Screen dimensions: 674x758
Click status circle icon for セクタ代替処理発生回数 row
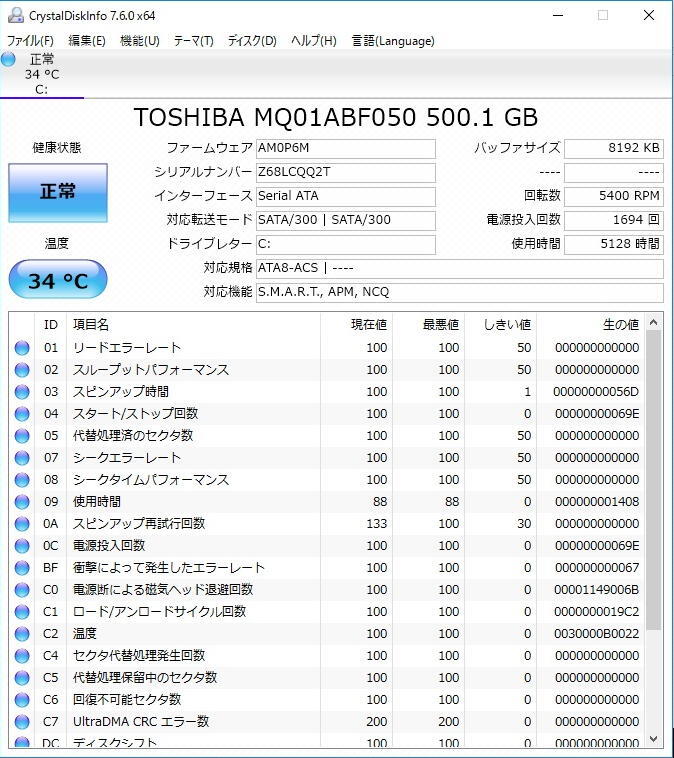click(x=22, y=656)
